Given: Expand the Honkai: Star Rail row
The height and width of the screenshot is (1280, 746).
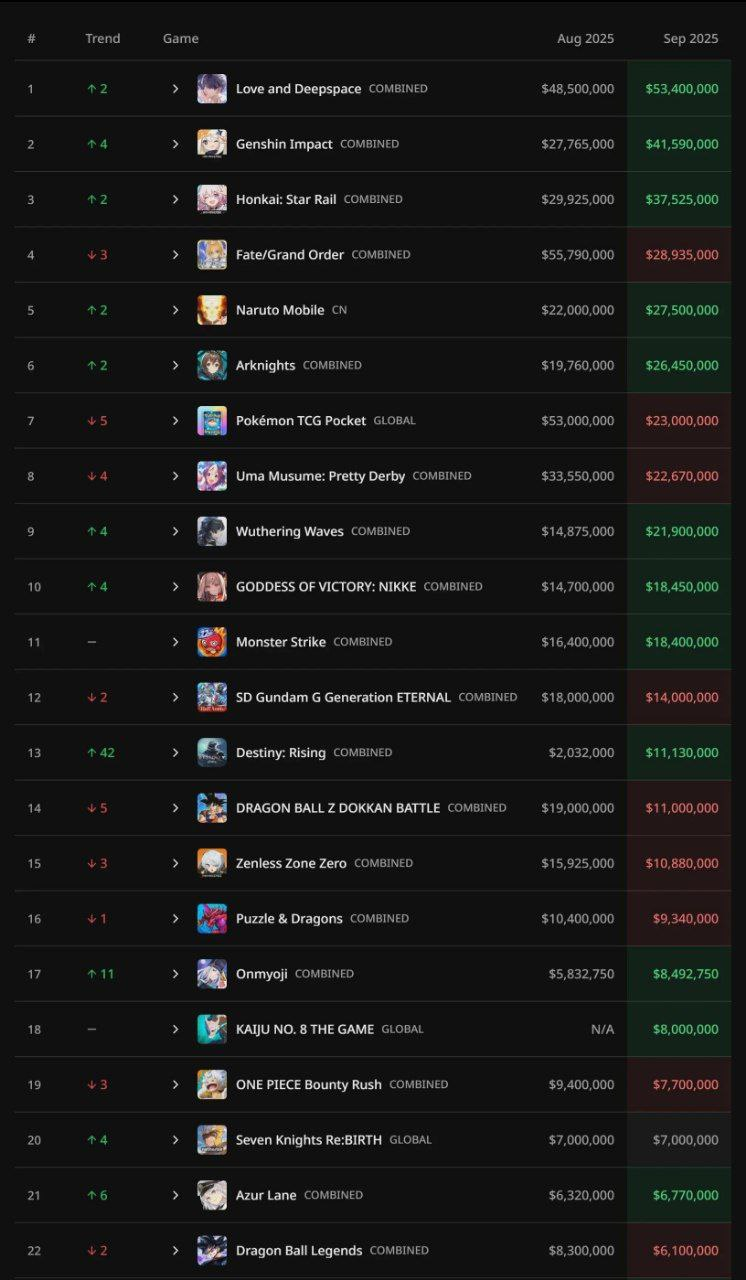Looking at the screenshot, I should coord(175,199).
